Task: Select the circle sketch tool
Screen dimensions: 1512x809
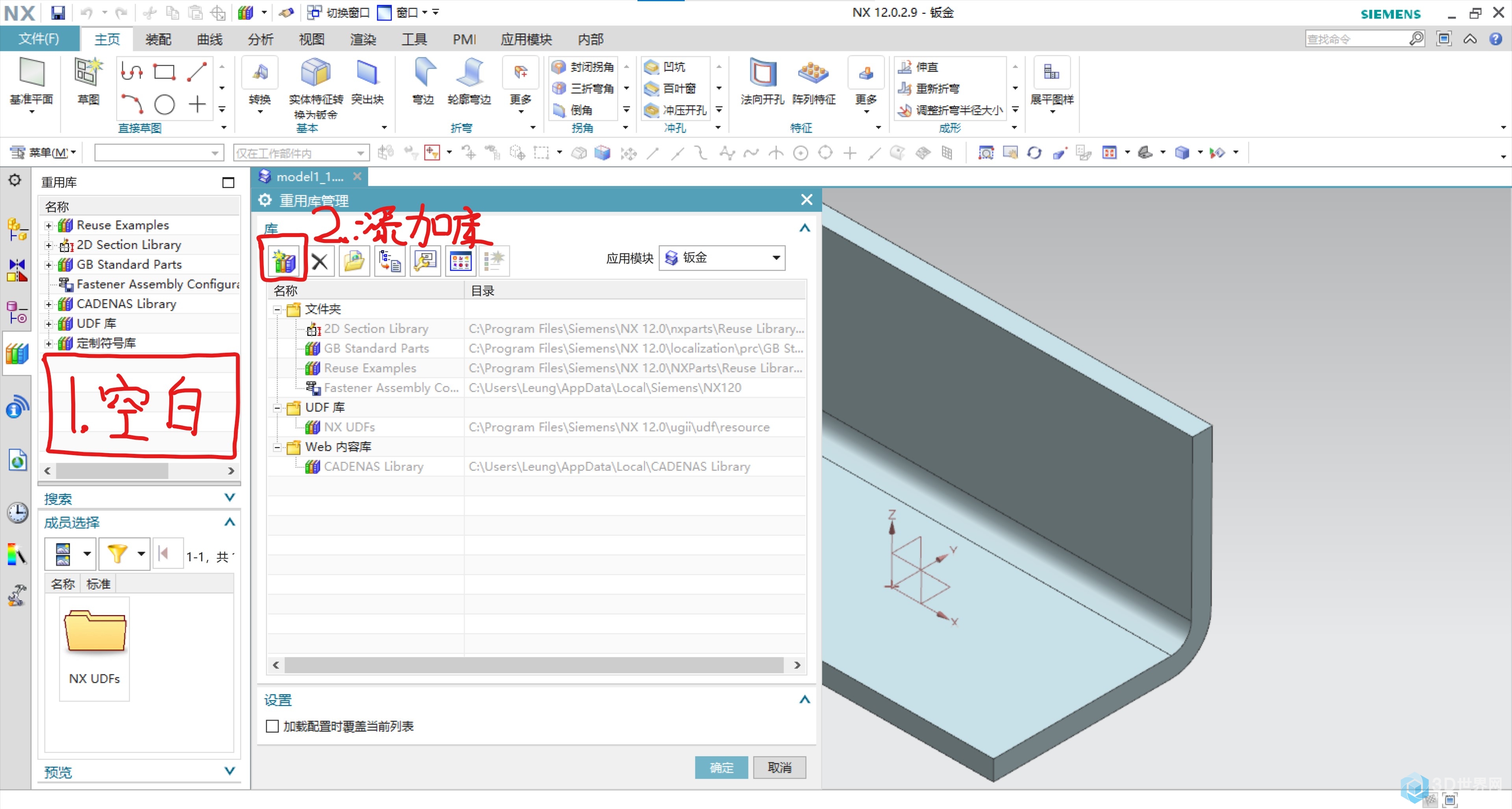Action: (164, 104)
